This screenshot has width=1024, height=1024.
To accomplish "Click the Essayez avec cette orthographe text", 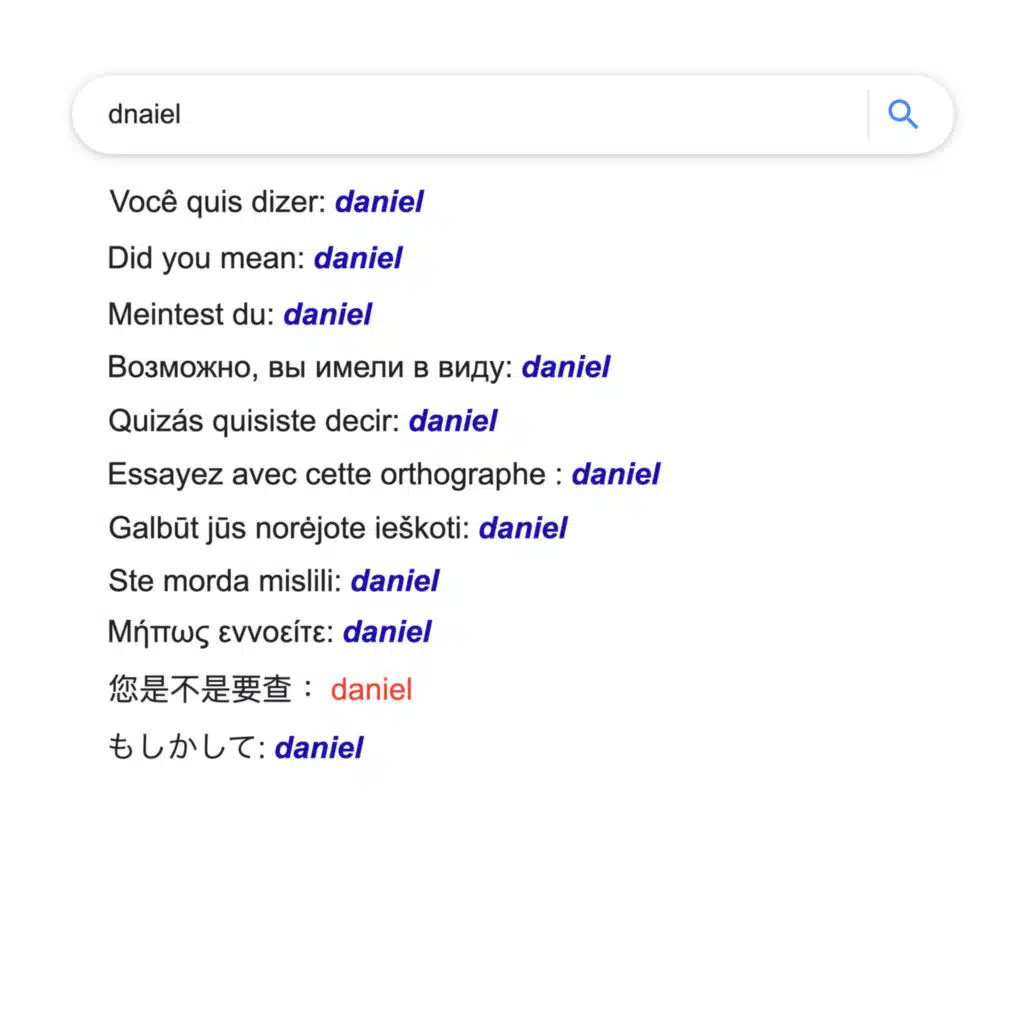I will click(x=326, y=474).
